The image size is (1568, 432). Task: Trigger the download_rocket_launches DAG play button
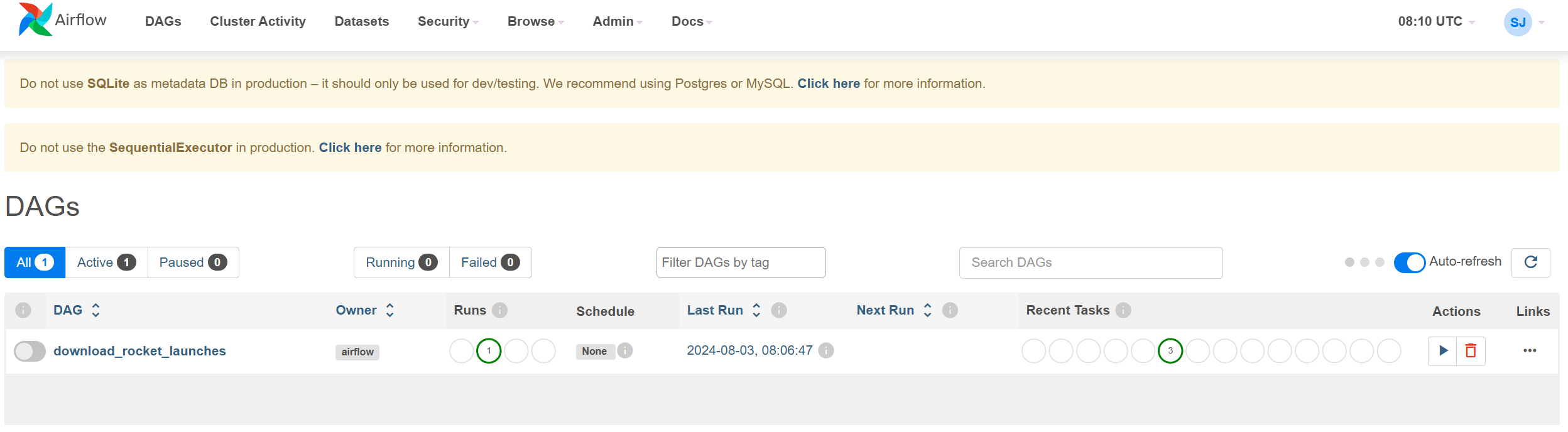pos(1442,351)
